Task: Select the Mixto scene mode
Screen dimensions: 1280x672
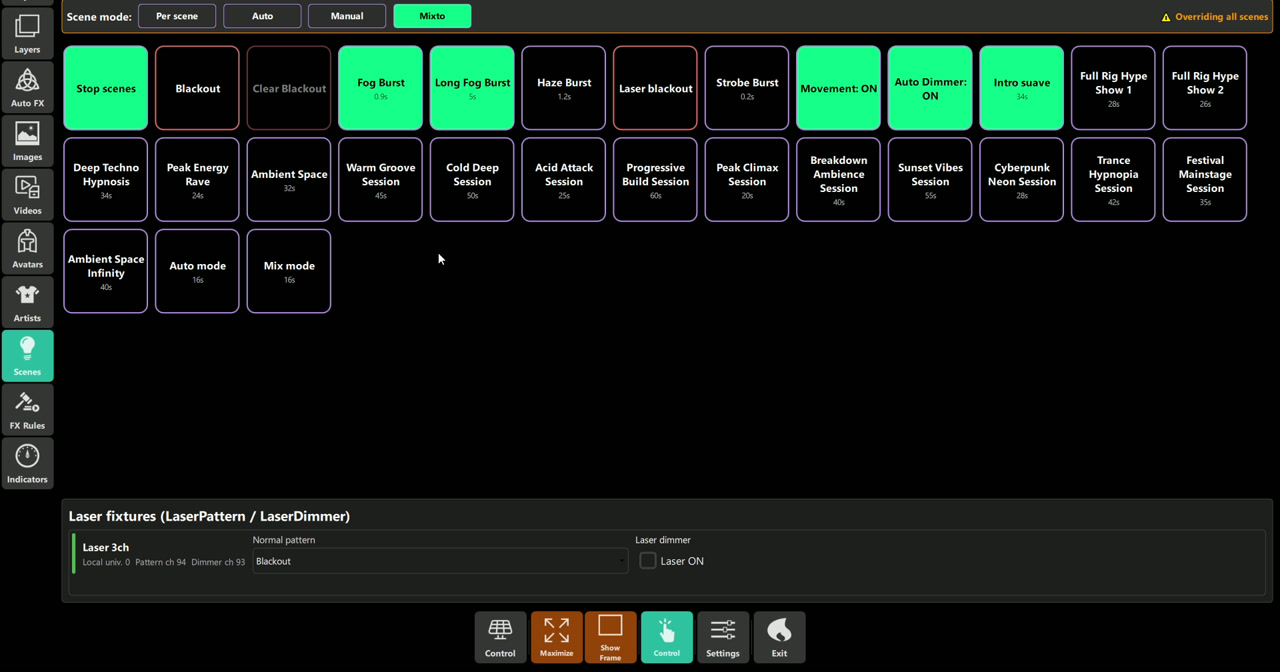Action: 432,16
